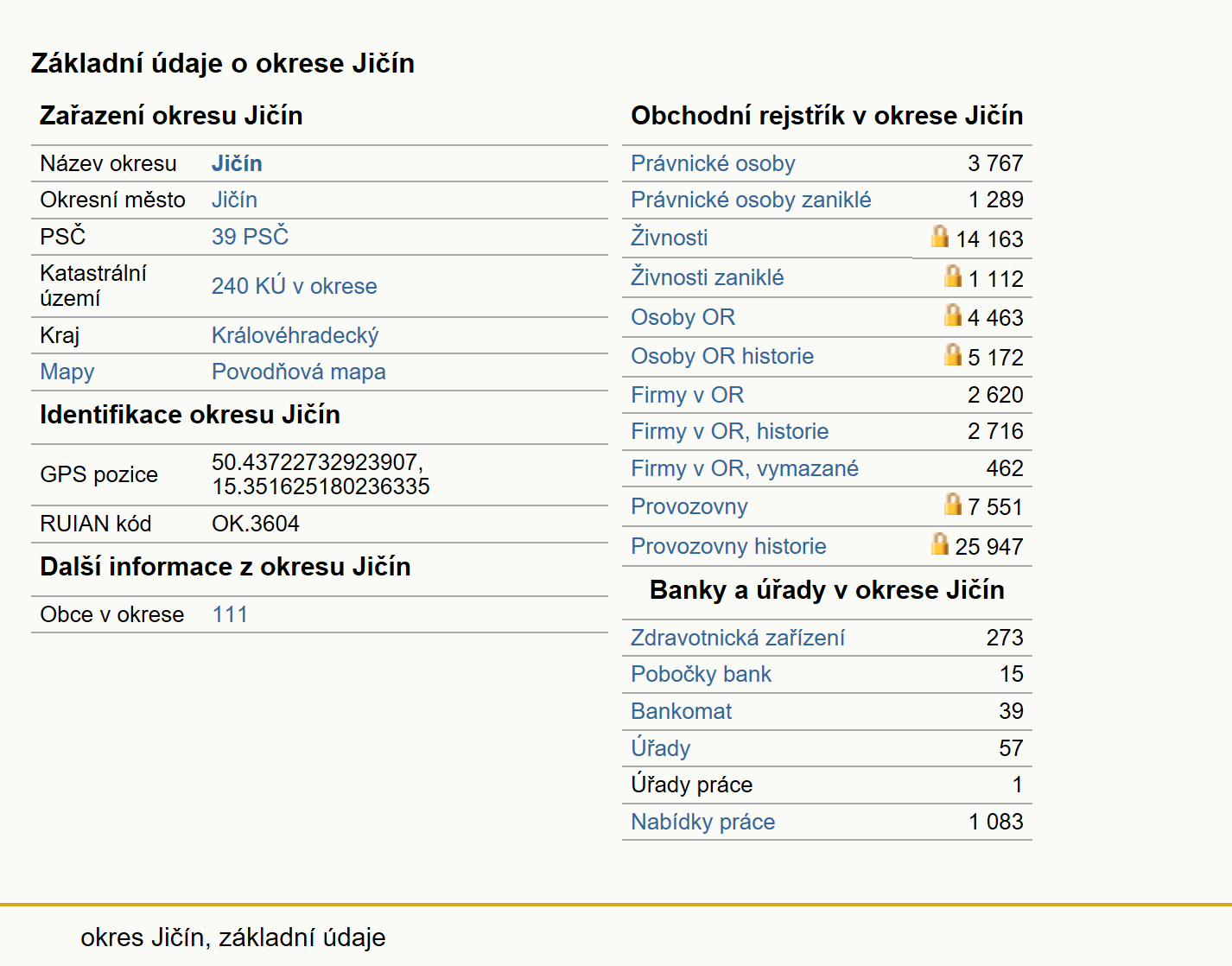
Task: Click the lock icon next to Provozovny 7 551
Action: tap(953, 504)
